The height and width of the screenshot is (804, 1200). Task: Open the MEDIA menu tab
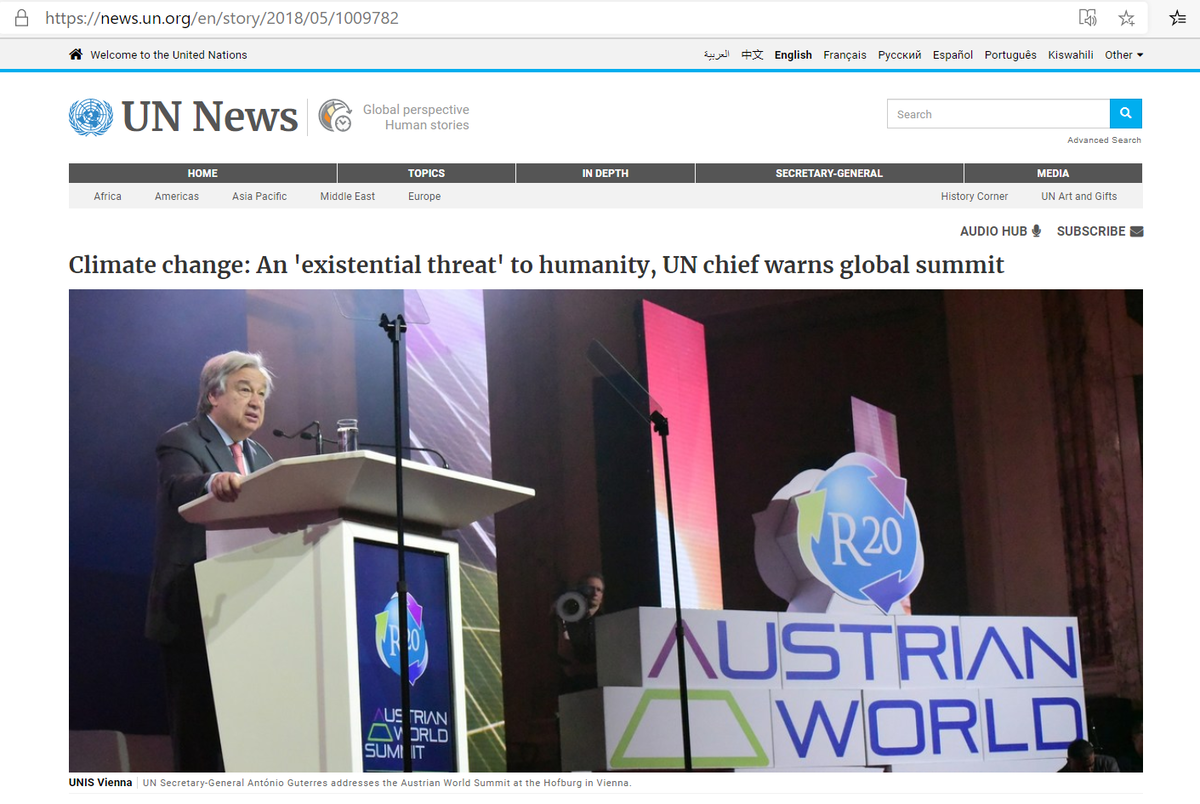(x=1053, y=173)
